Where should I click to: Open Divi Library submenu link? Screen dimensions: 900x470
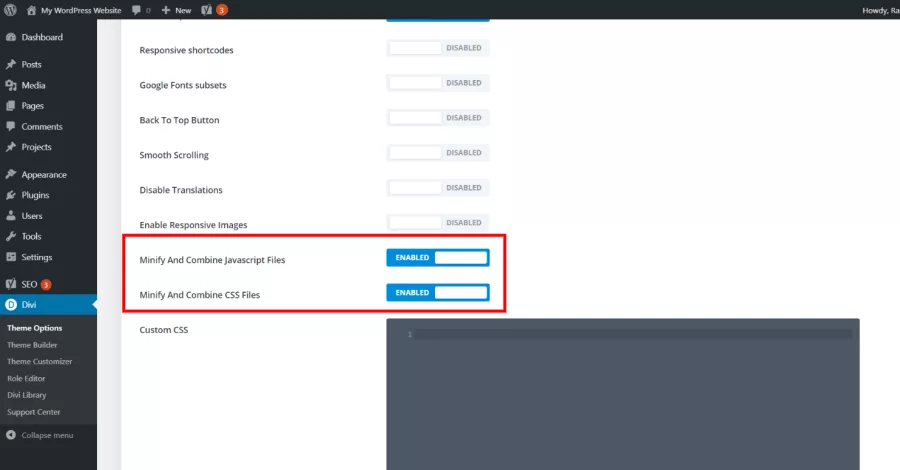tap(26, 395)
